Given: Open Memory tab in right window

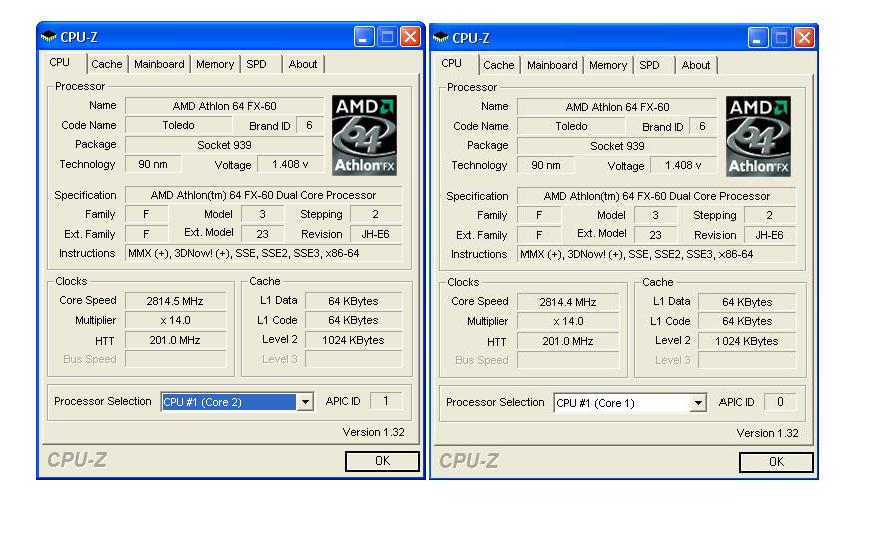Looking at the screenshot, I should point(608,65).
